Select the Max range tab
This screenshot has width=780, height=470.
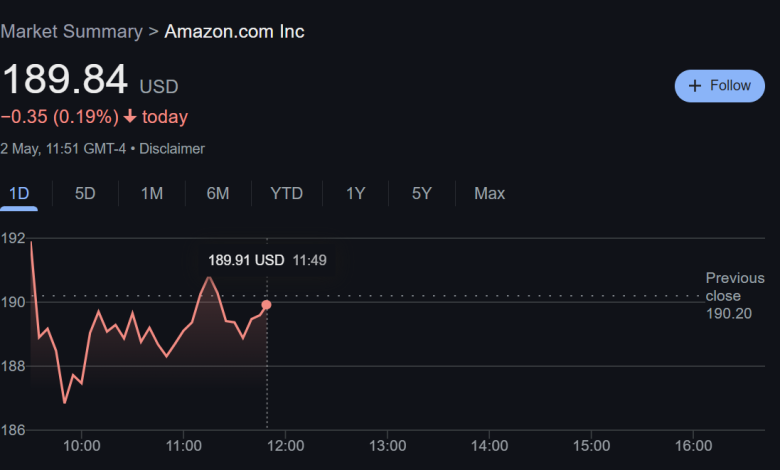coord(489,193)
